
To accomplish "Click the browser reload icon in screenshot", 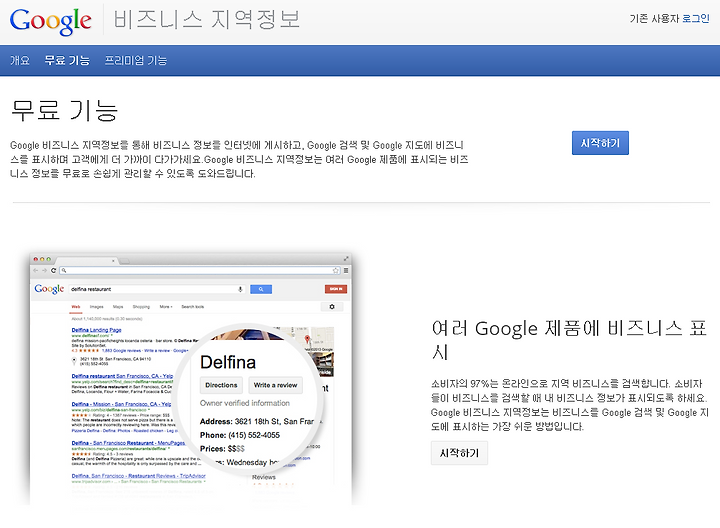I will [x=53, y=270].
